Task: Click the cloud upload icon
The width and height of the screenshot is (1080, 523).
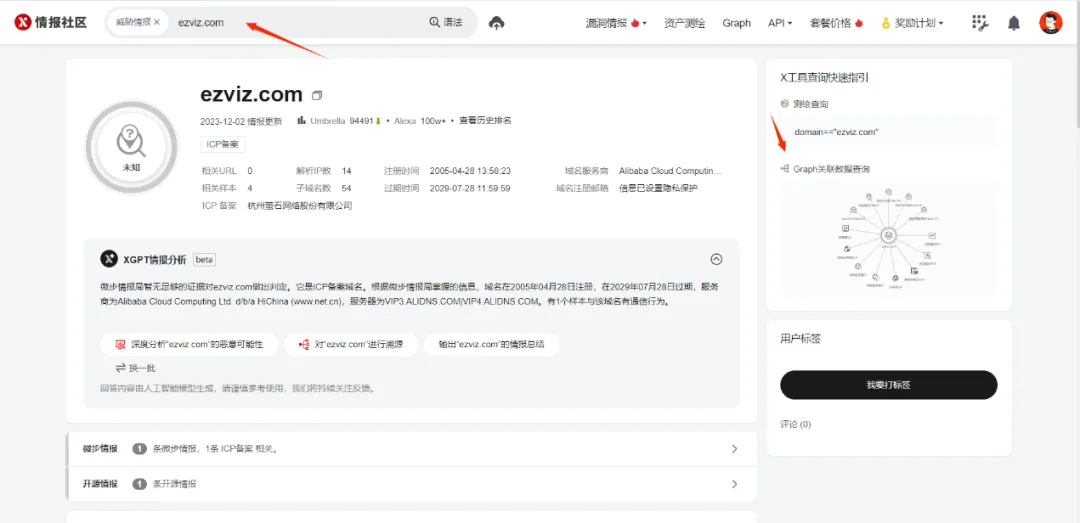Action: pos(497,22)
